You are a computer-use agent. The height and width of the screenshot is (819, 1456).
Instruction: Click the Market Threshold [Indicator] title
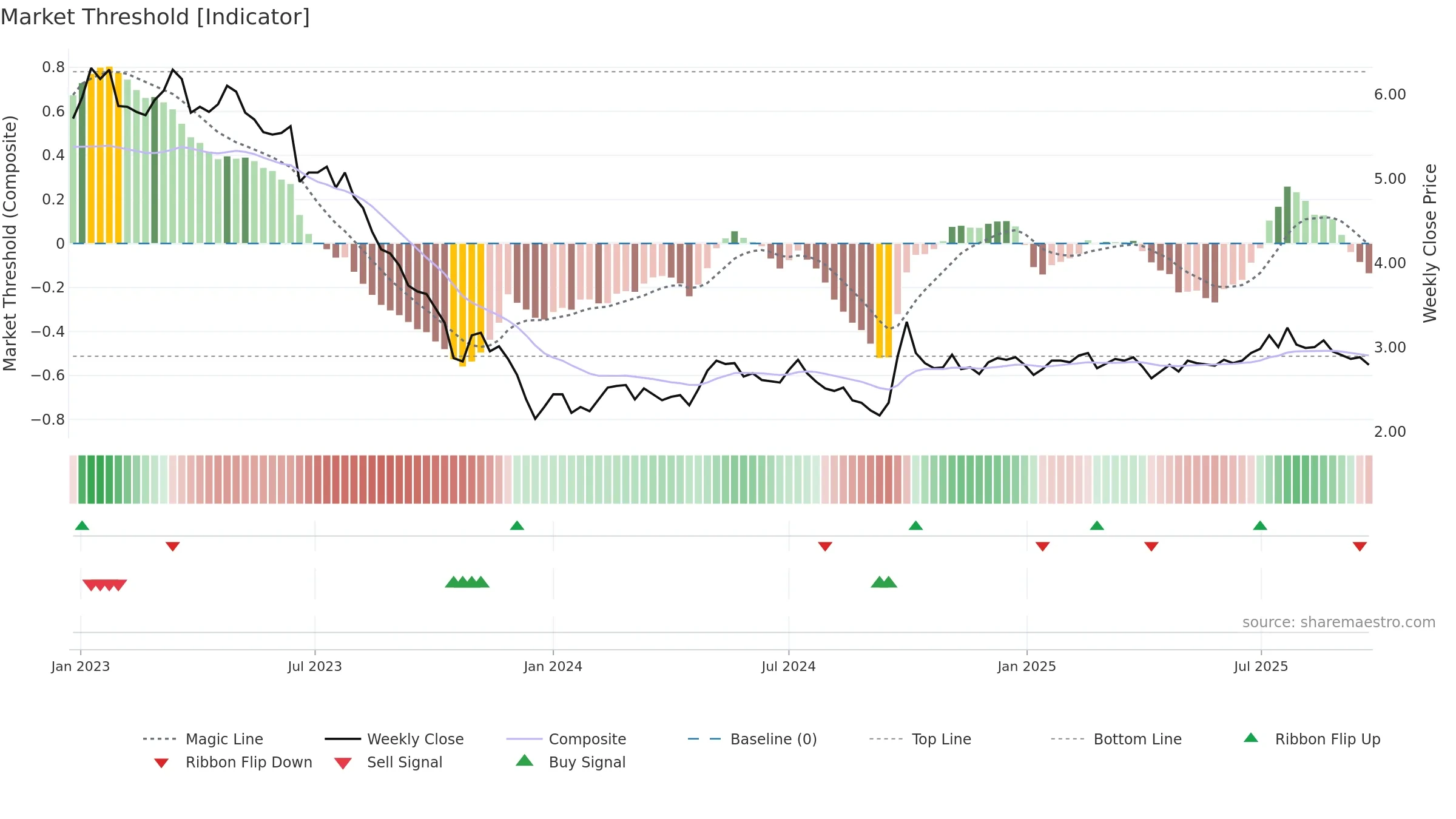(155, 17)
